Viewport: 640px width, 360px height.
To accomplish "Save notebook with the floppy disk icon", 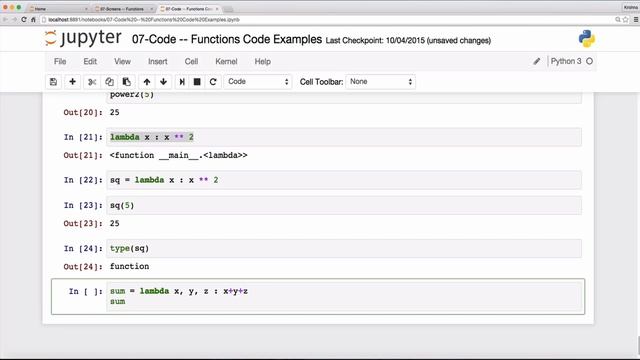I will tap(53, 82).
